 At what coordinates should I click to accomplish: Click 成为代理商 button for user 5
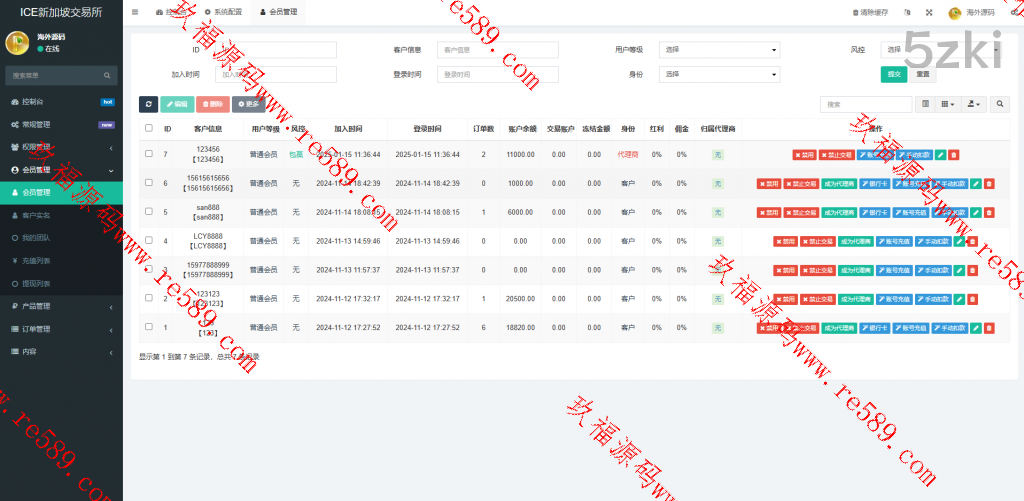point(839,212)
